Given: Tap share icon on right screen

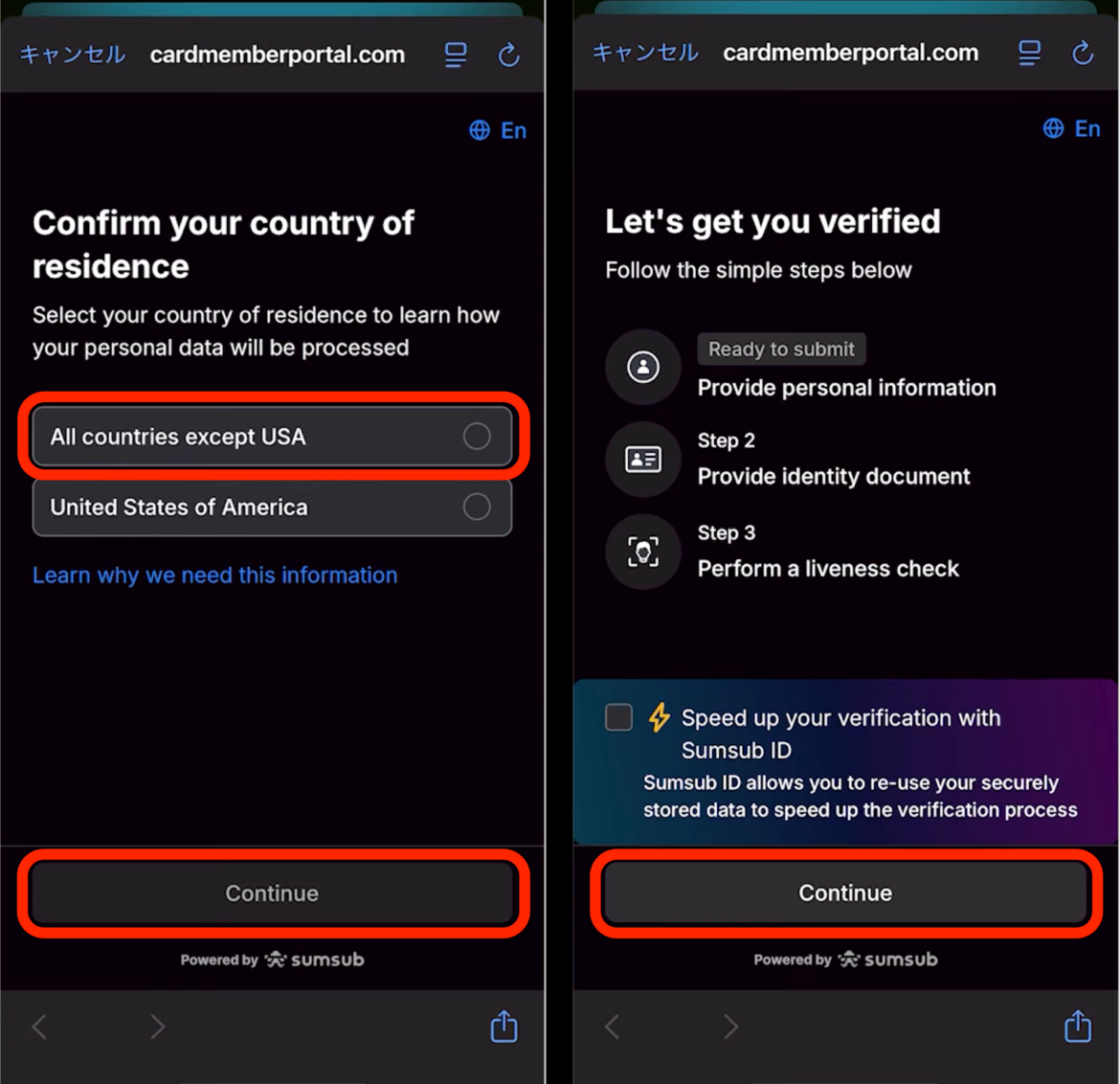Looking at the screenshot, I should (1078, 1027).
